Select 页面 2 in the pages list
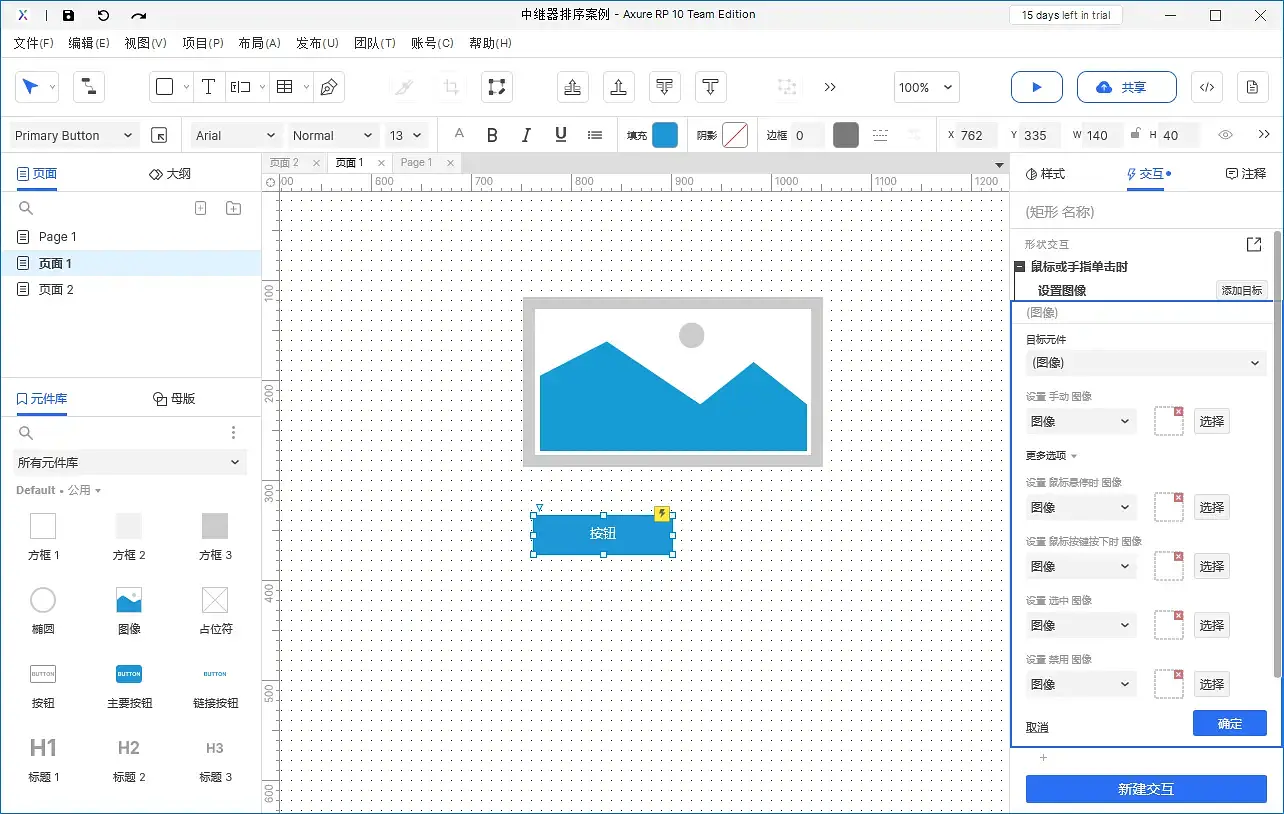Screen dimensions: 1284x814 coord(56,289)
